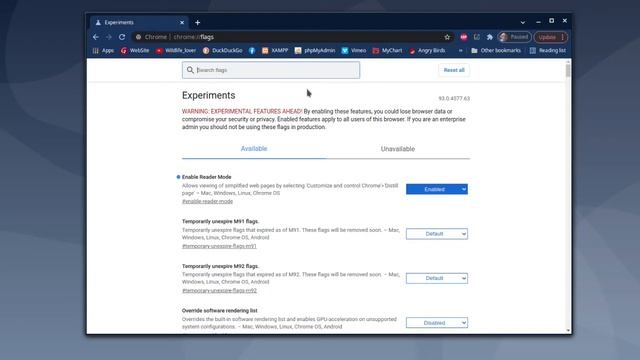Click the Override software rendering list heading
Screen dimensions: 640x360
tap(220, 311)
